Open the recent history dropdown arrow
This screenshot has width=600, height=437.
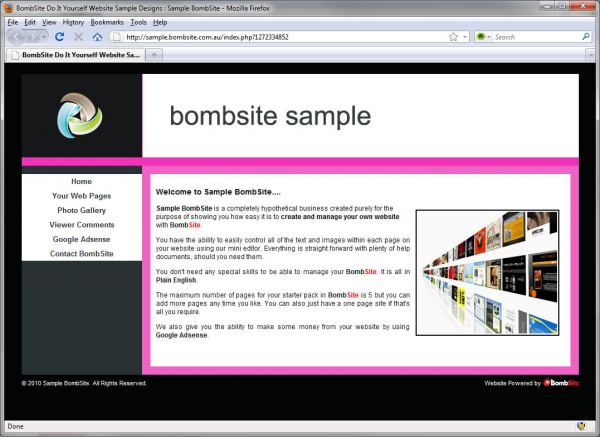[x=44, y=37]
